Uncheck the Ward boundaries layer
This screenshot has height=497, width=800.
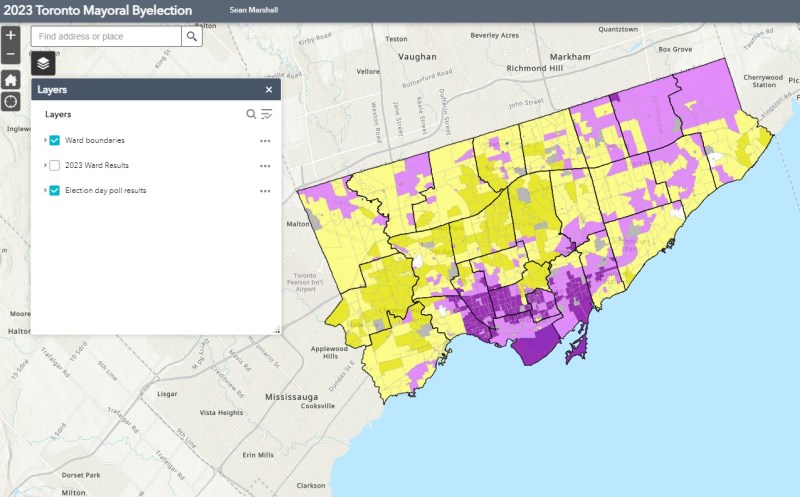[55, 140]
